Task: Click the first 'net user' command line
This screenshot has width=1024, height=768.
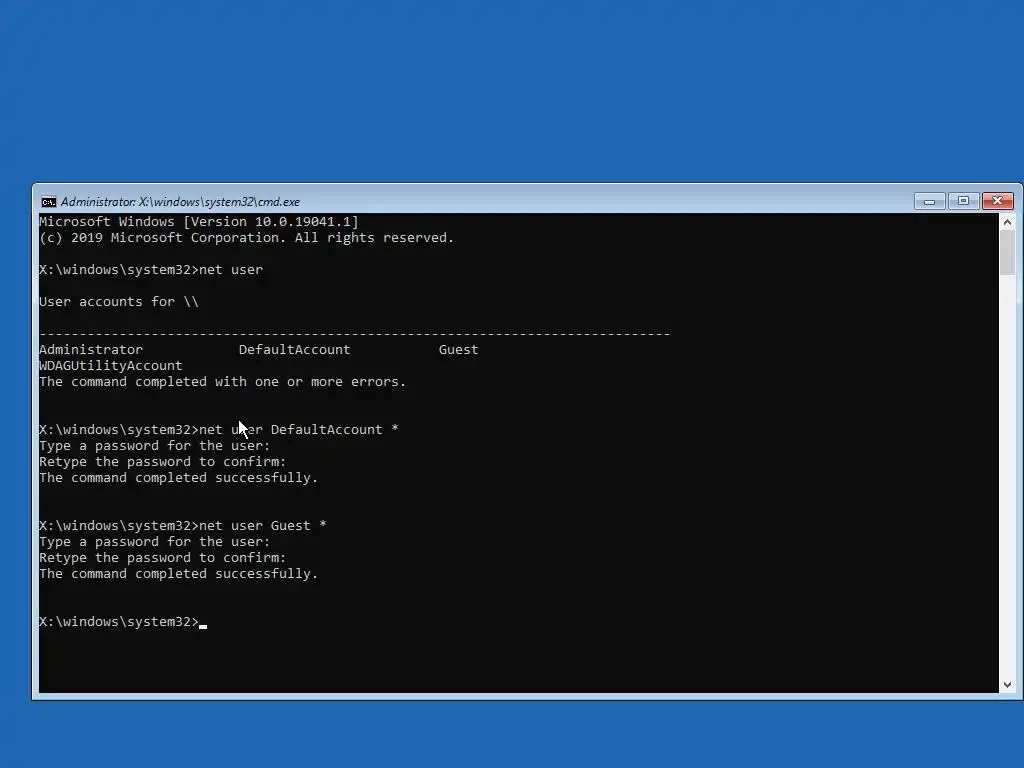Action: pos(151,270)
